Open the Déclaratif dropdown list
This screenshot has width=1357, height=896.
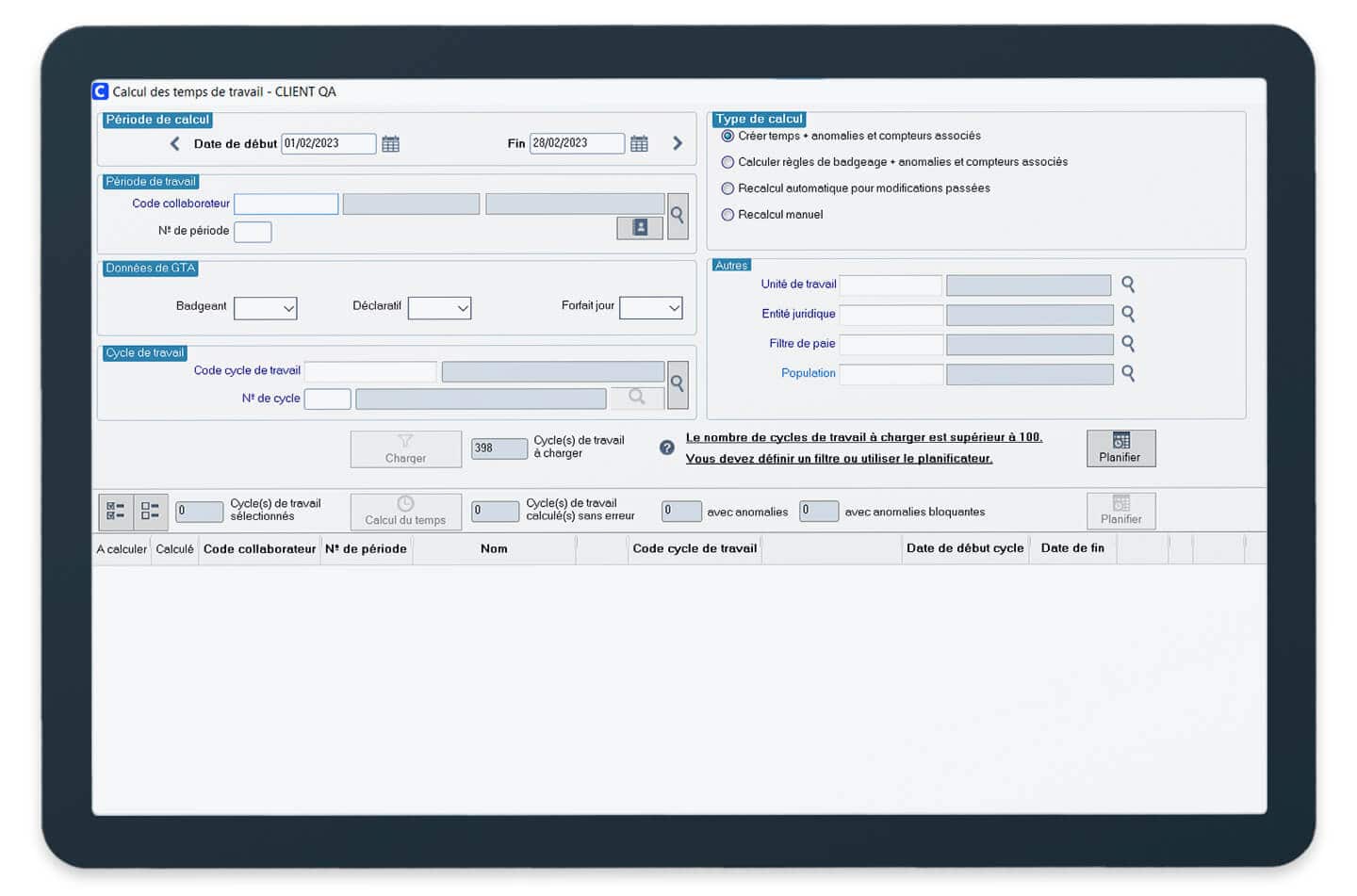[x=440, y=308]
